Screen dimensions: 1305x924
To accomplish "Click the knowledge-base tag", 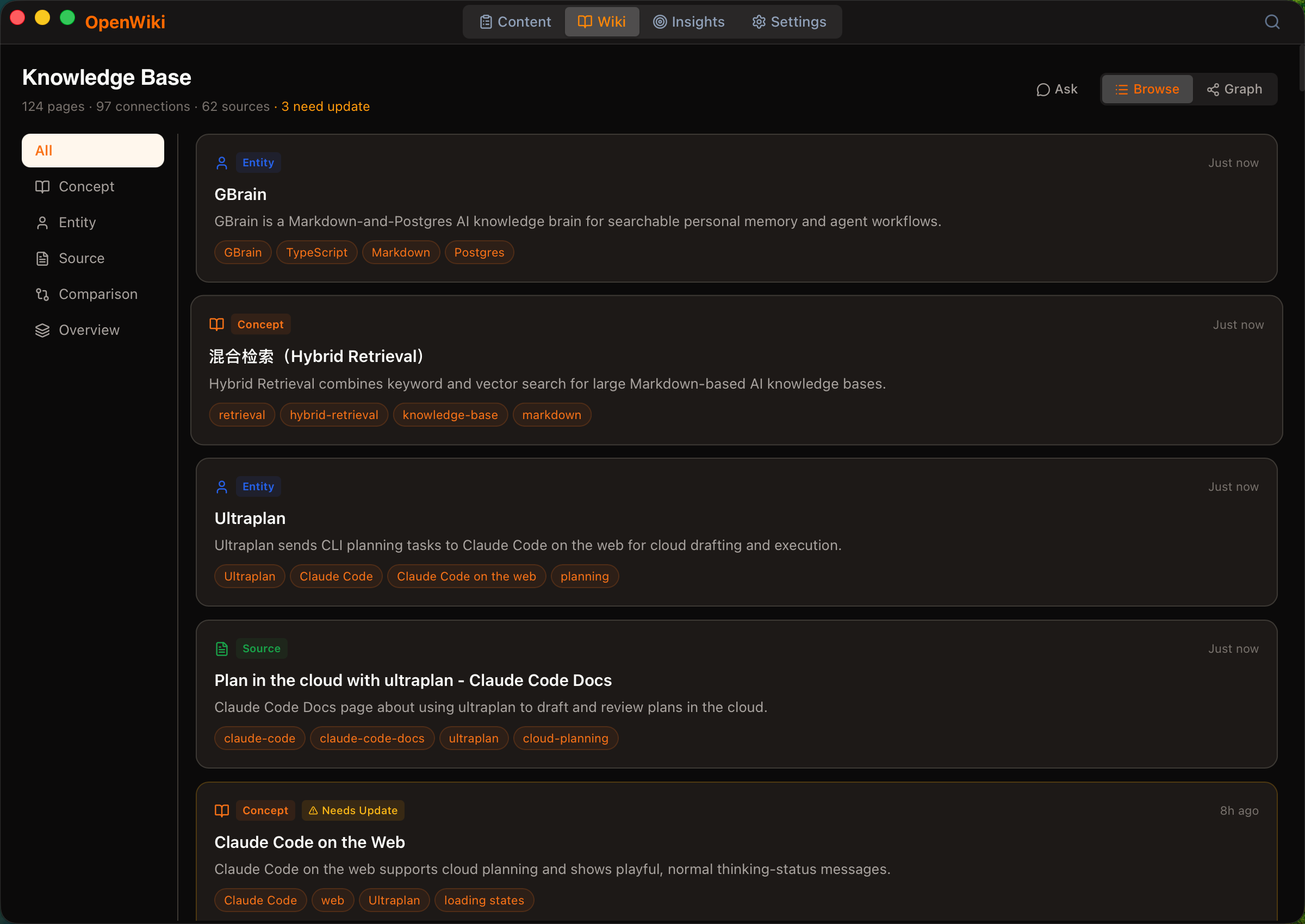I will point(450,415).
